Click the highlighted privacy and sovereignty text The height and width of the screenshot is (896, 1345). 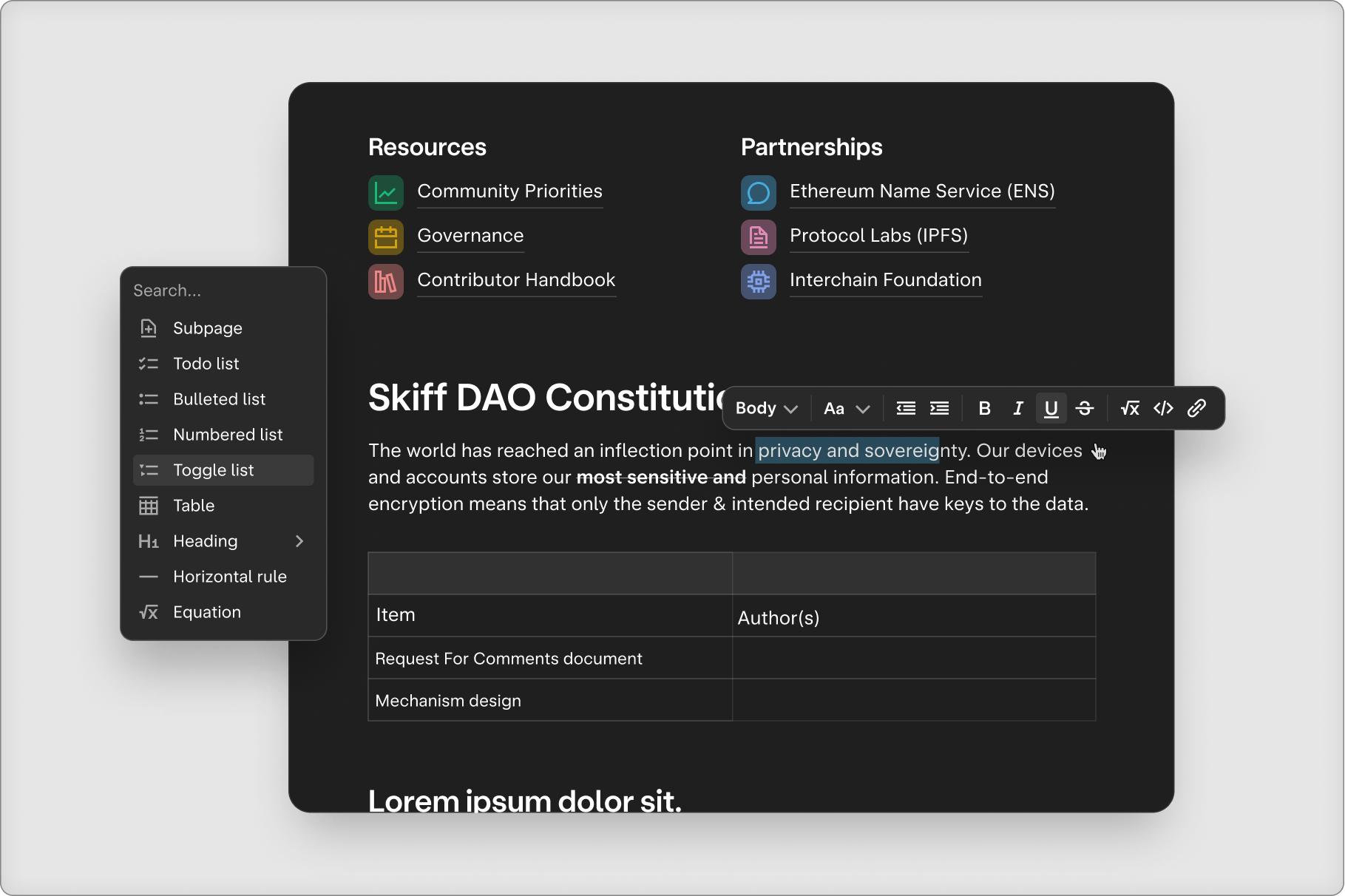click(x=847, y=450)
